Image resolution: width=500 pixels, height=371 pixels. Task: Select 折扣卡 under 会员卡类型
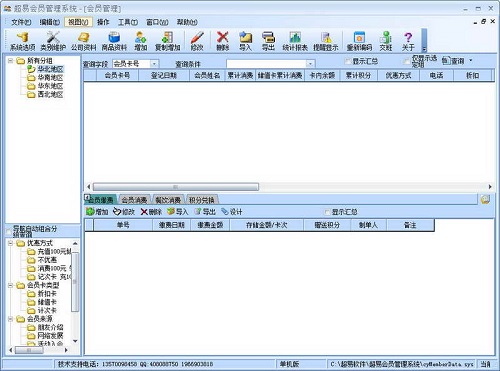[x=47, y=294]
